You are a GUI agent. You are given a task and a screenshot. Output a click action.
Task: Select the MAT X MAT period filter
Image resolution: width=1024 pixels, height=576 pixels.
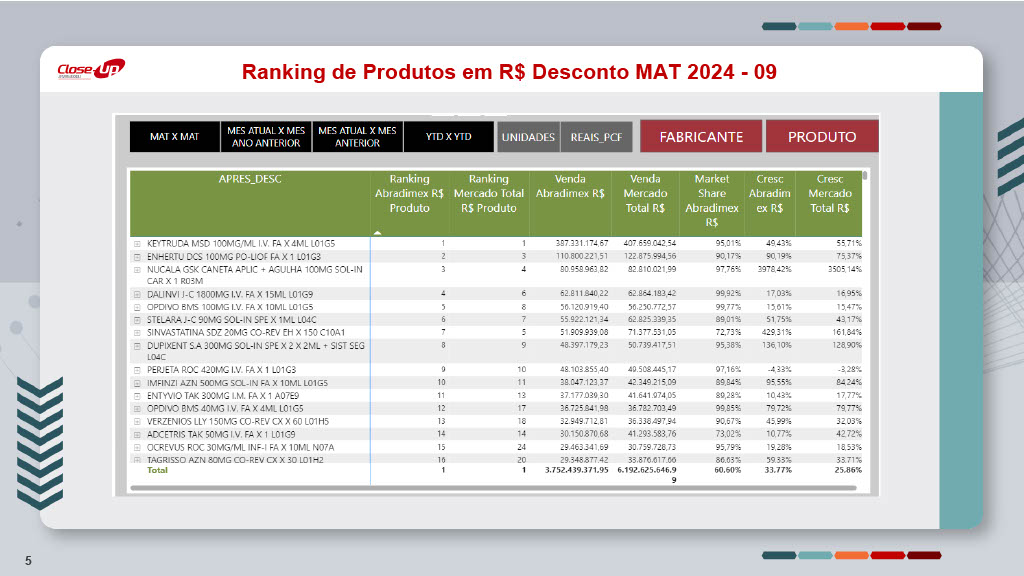point(174,137)
